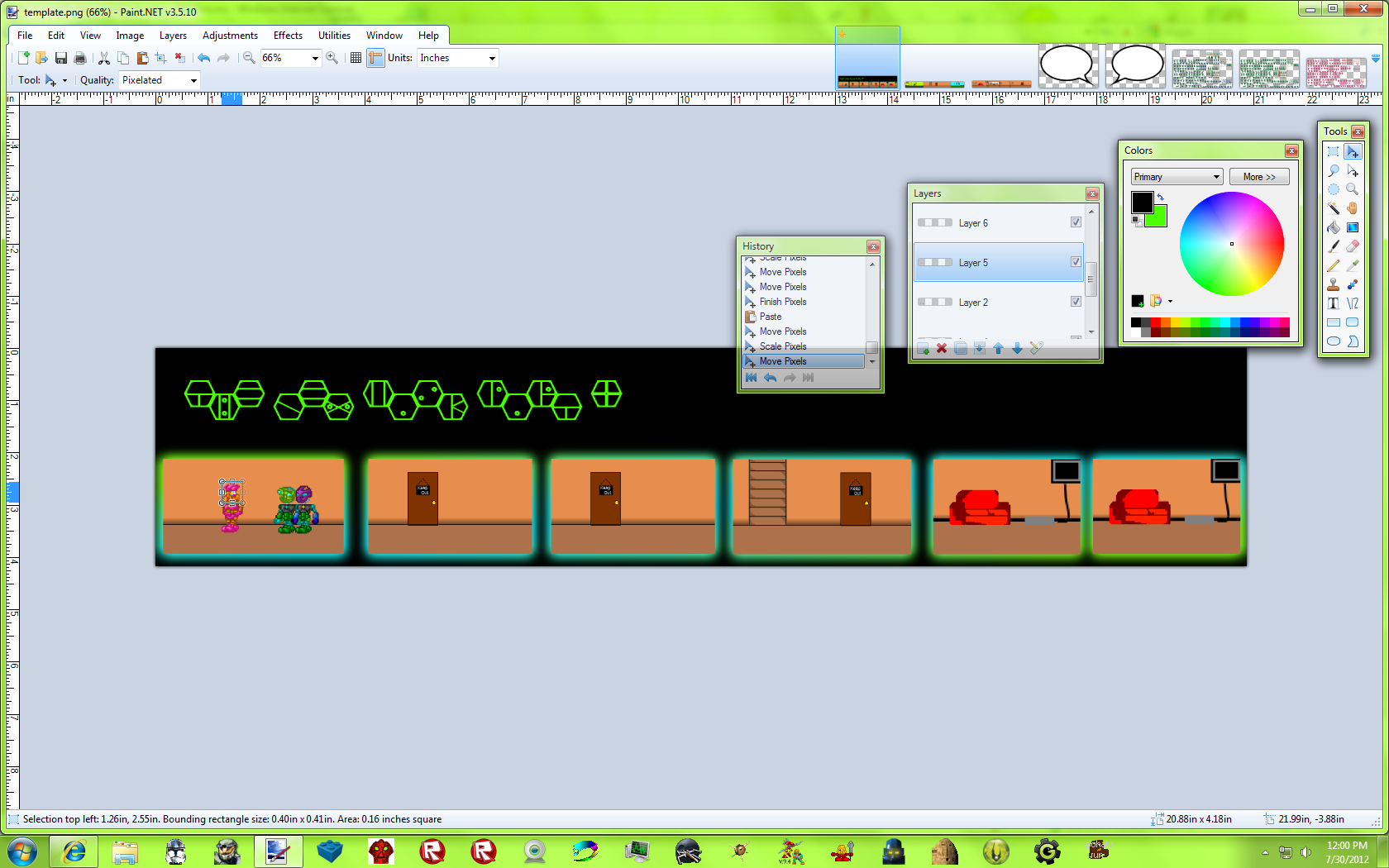Open the Effects menu
This screenshot has width=1389, height=868.
click(288, 36)
